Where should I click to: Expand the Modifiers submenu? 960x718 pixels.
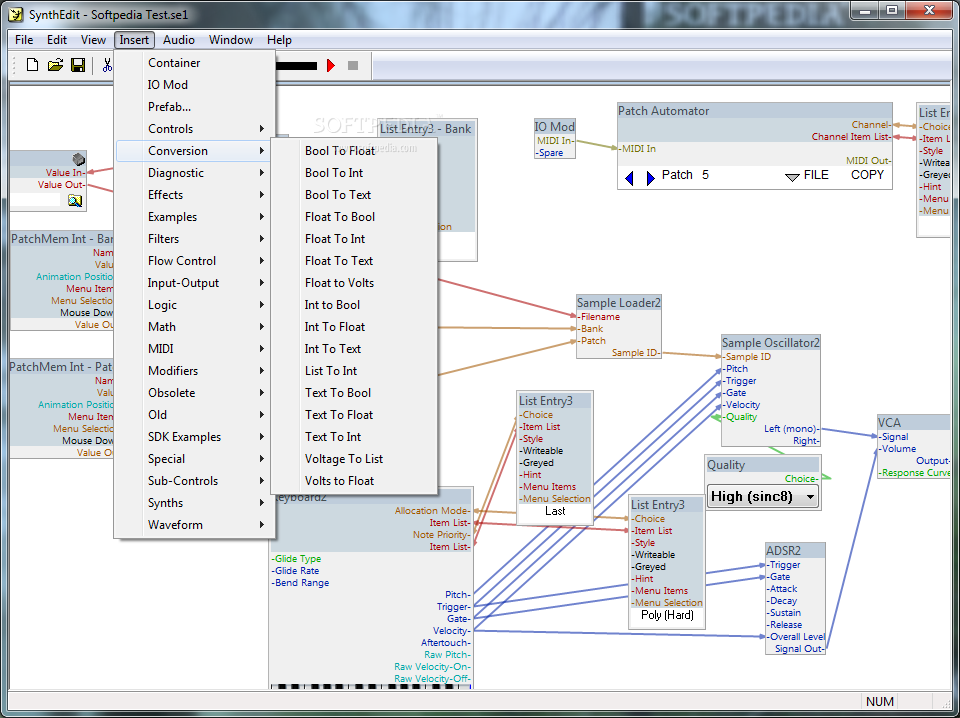(x=195, y=372)
